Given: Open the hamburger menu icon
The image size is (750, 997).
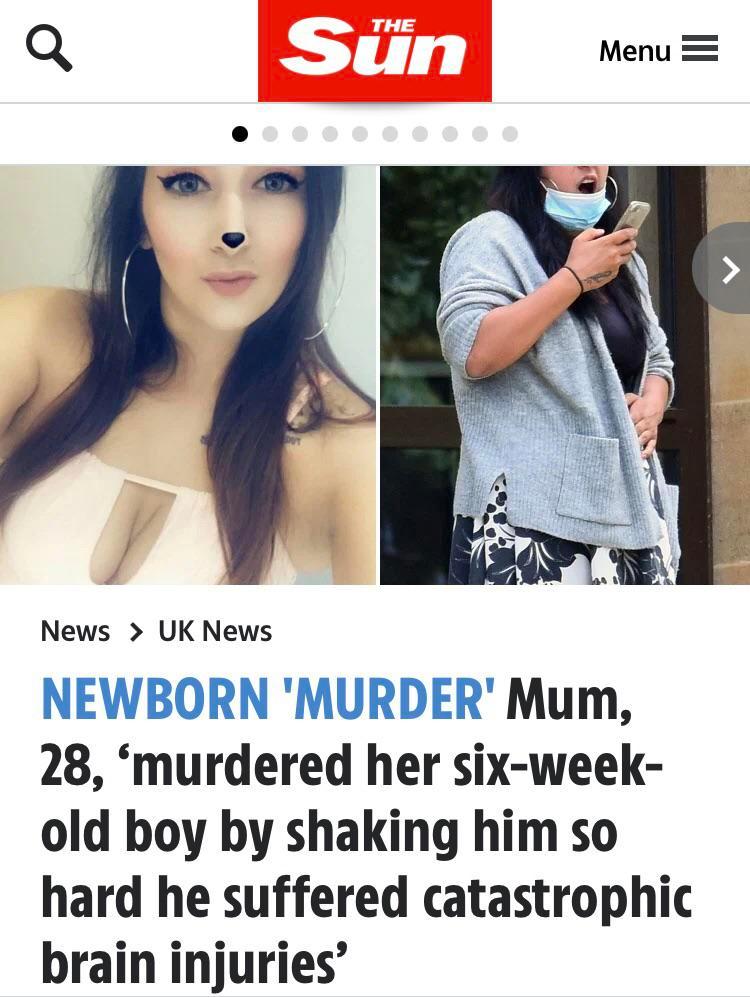Looking at the screenshot, I should click(x=700, y=49).
